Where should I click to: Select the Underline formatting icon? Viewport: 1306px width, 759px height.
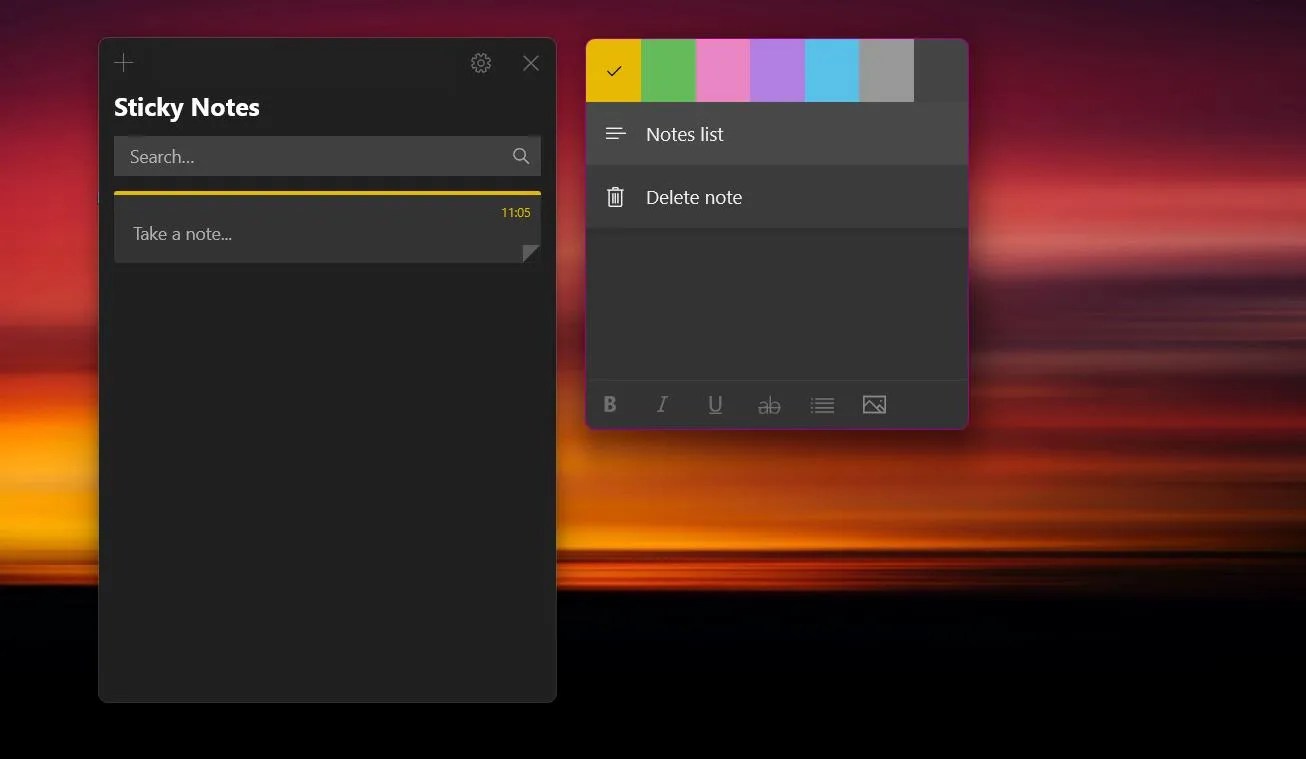[715, 404]
